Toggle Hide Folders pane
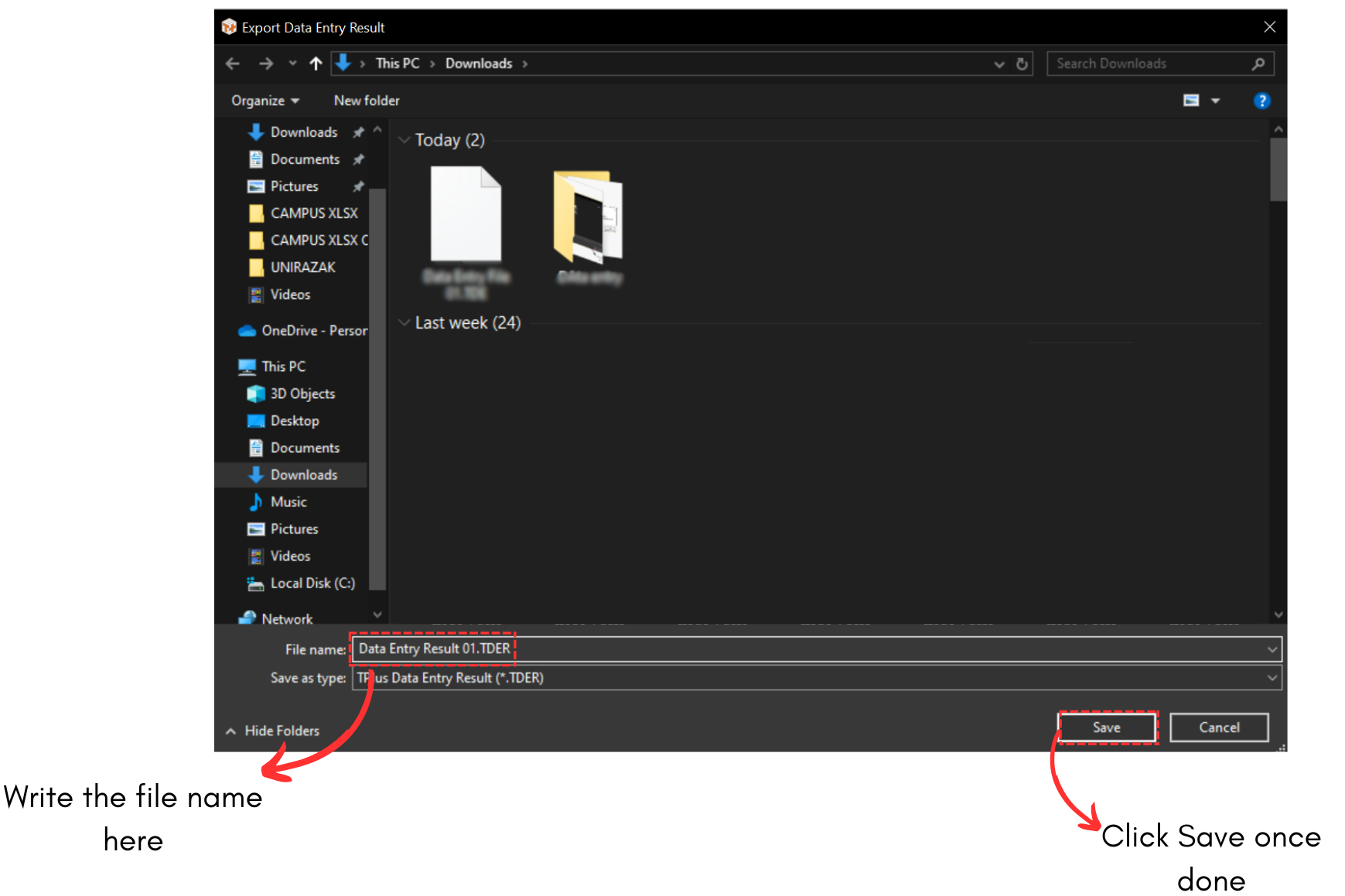Viewport: 1345px width, 896px height. (x=272, y=731)
